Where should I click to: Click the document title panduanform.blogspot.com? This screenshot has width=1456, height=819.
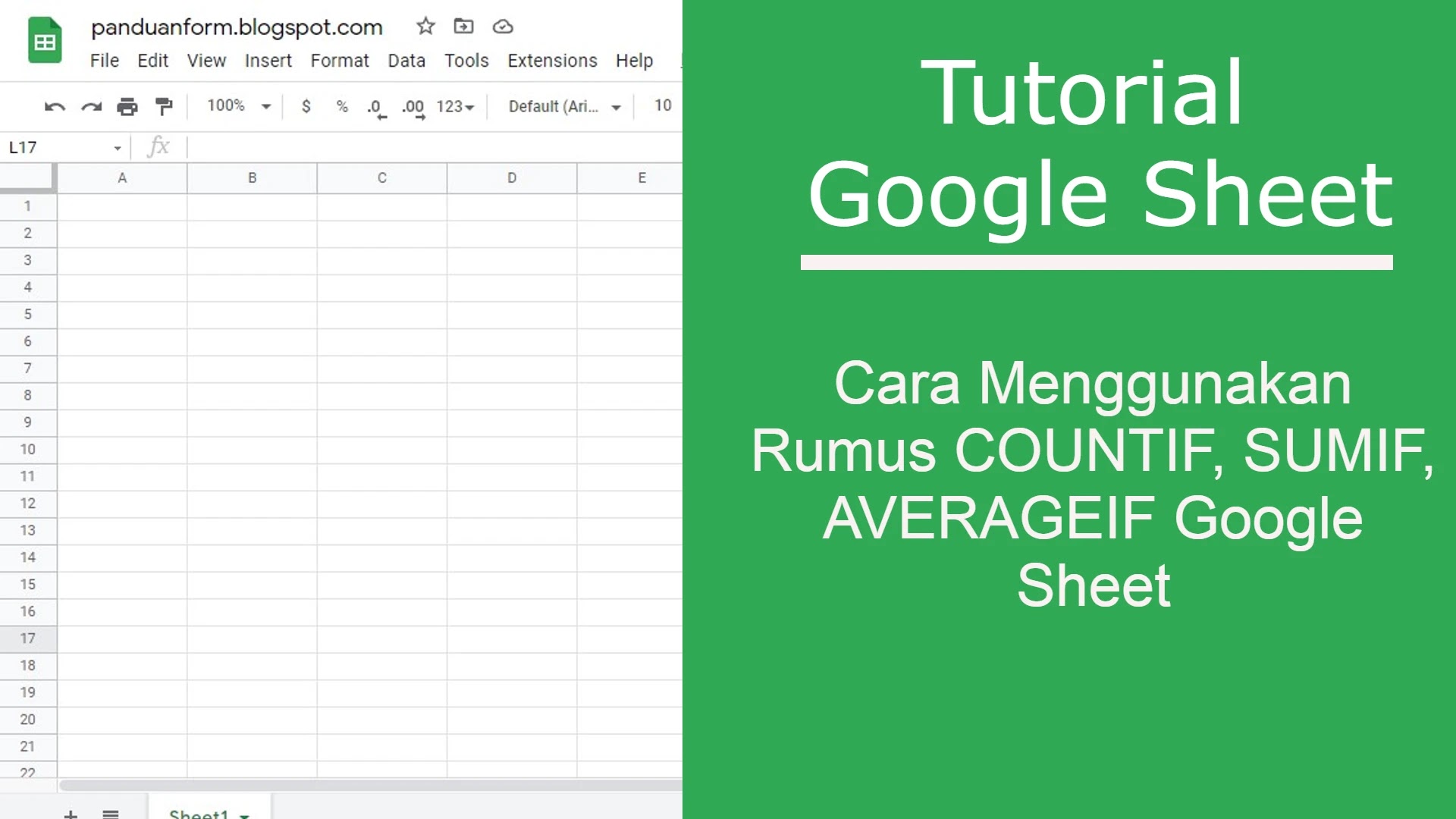[x=237, y=27]
